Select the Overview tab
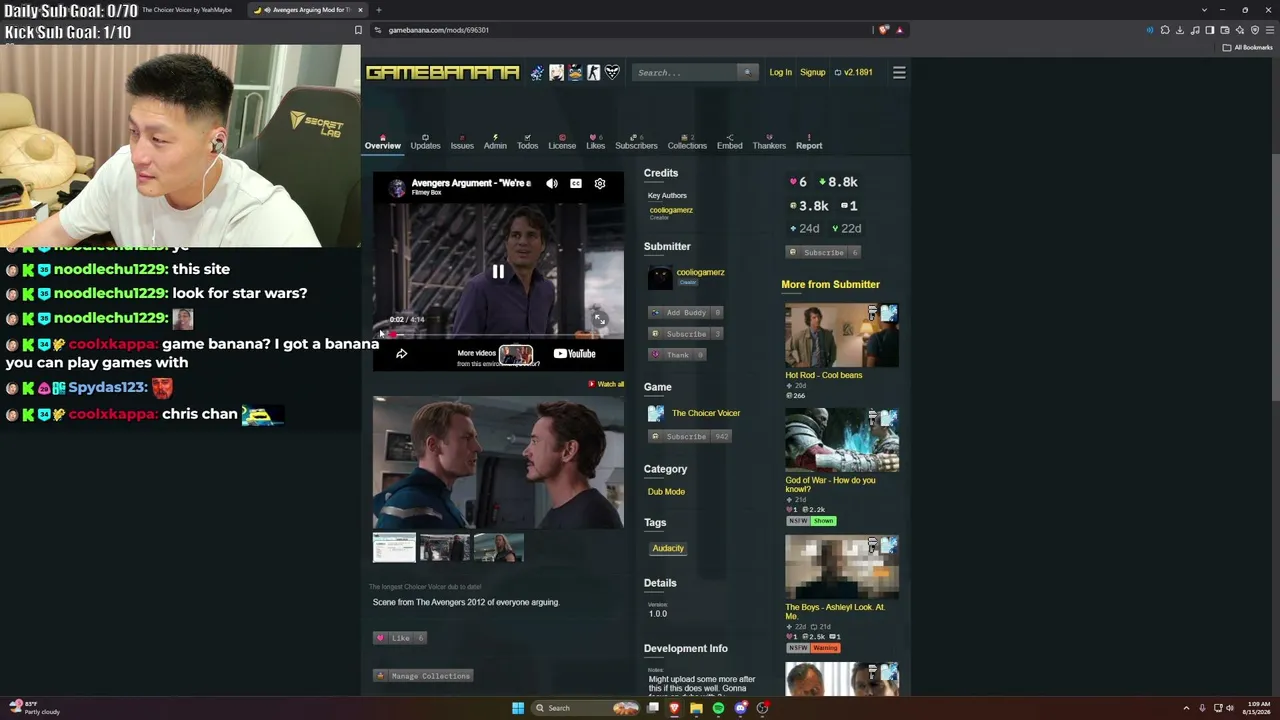Image resolution: width=1280 pixels, height=720 pixels. (x=382, y=142)
